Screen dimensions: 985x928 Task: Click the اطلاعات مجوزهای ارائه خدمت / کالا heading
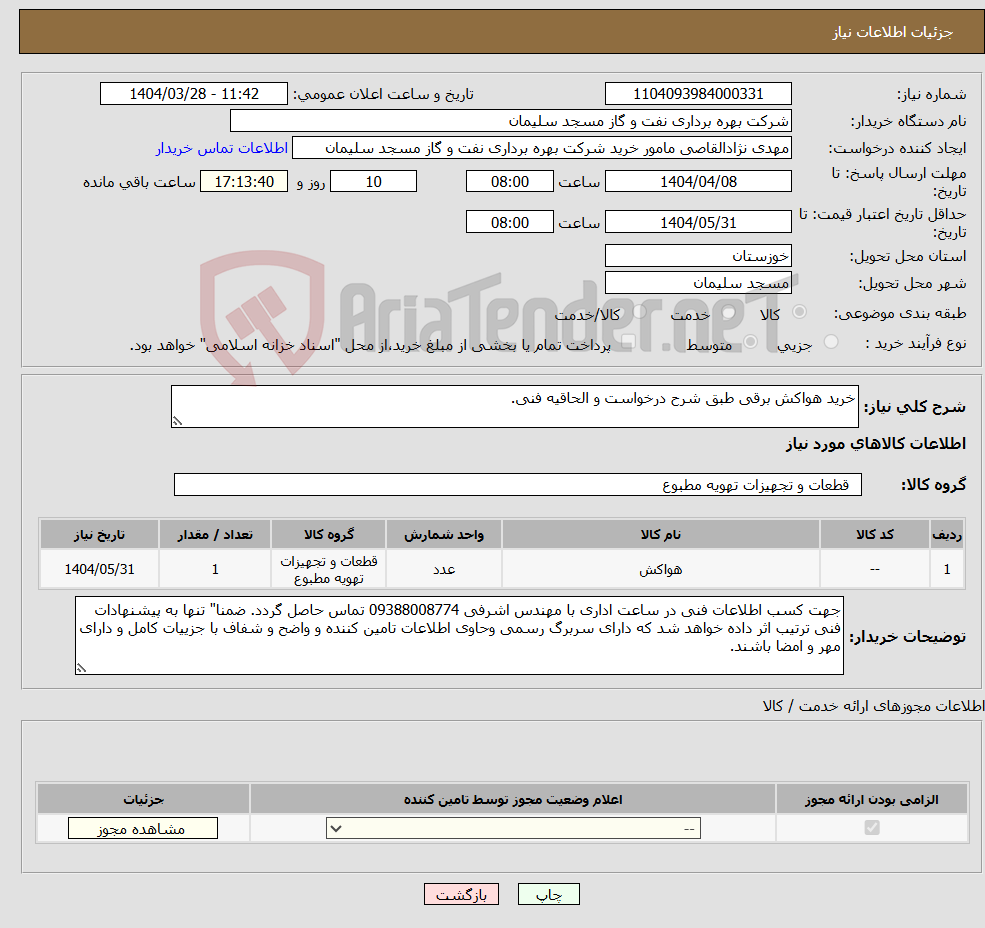[873, 706]
